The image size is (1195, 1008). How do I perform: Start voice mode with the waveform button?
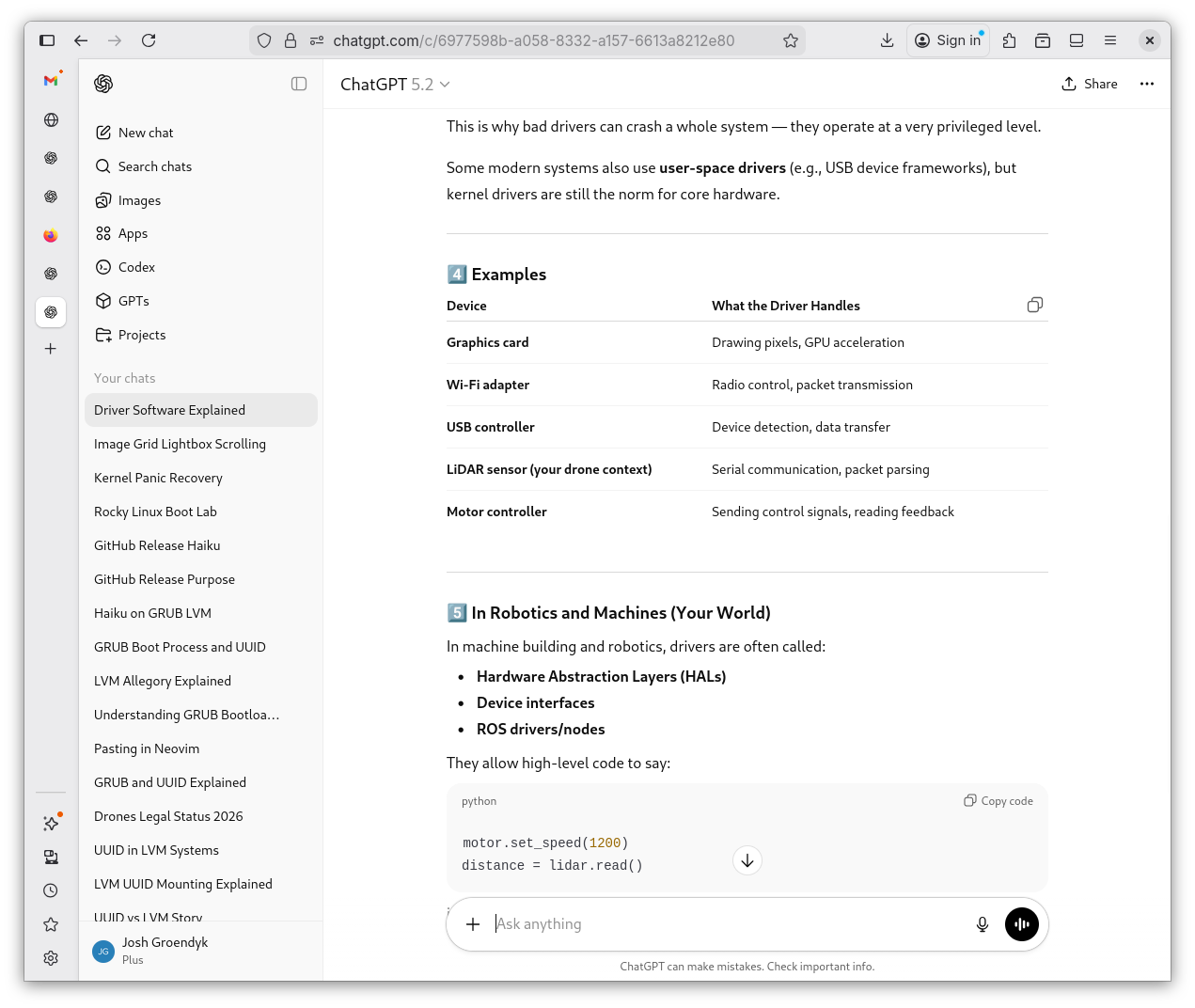tap(1021, 924)
